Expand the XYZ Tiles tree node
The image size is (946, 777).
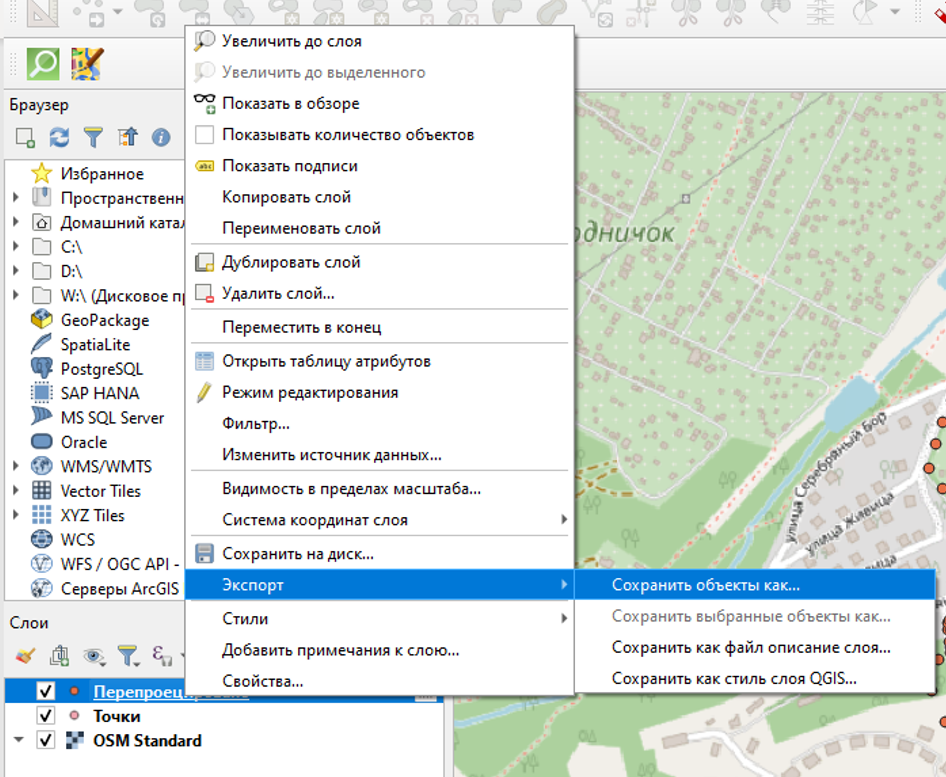tap(16, 515)
